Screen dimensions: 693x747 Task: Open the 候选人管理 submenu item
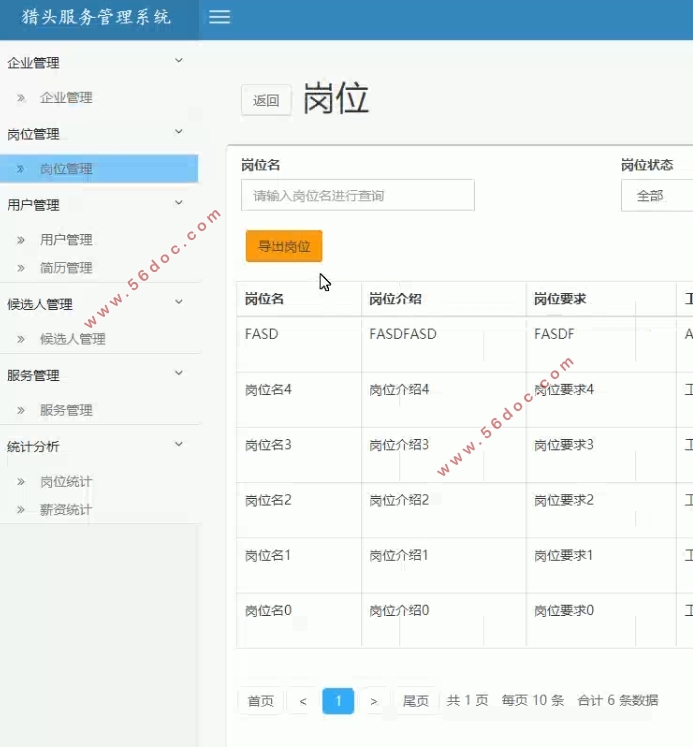point(73,339)
